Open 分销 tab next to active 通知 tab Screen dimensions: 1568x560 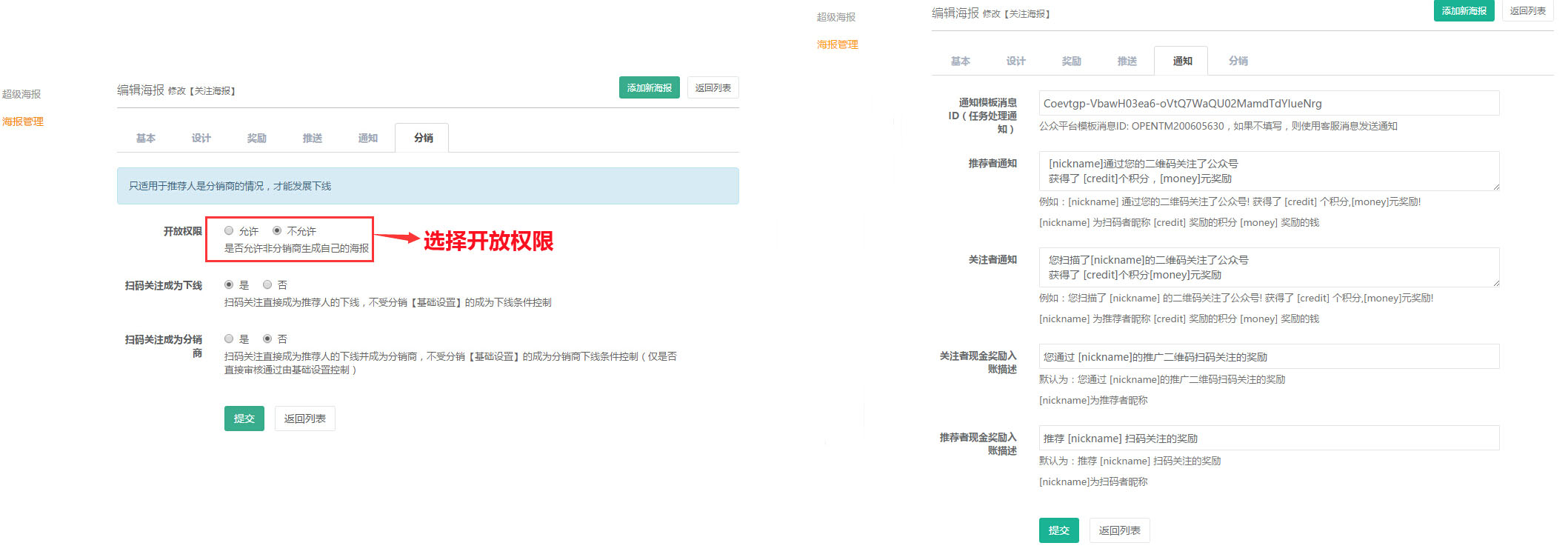click(x=1238, y=61)
